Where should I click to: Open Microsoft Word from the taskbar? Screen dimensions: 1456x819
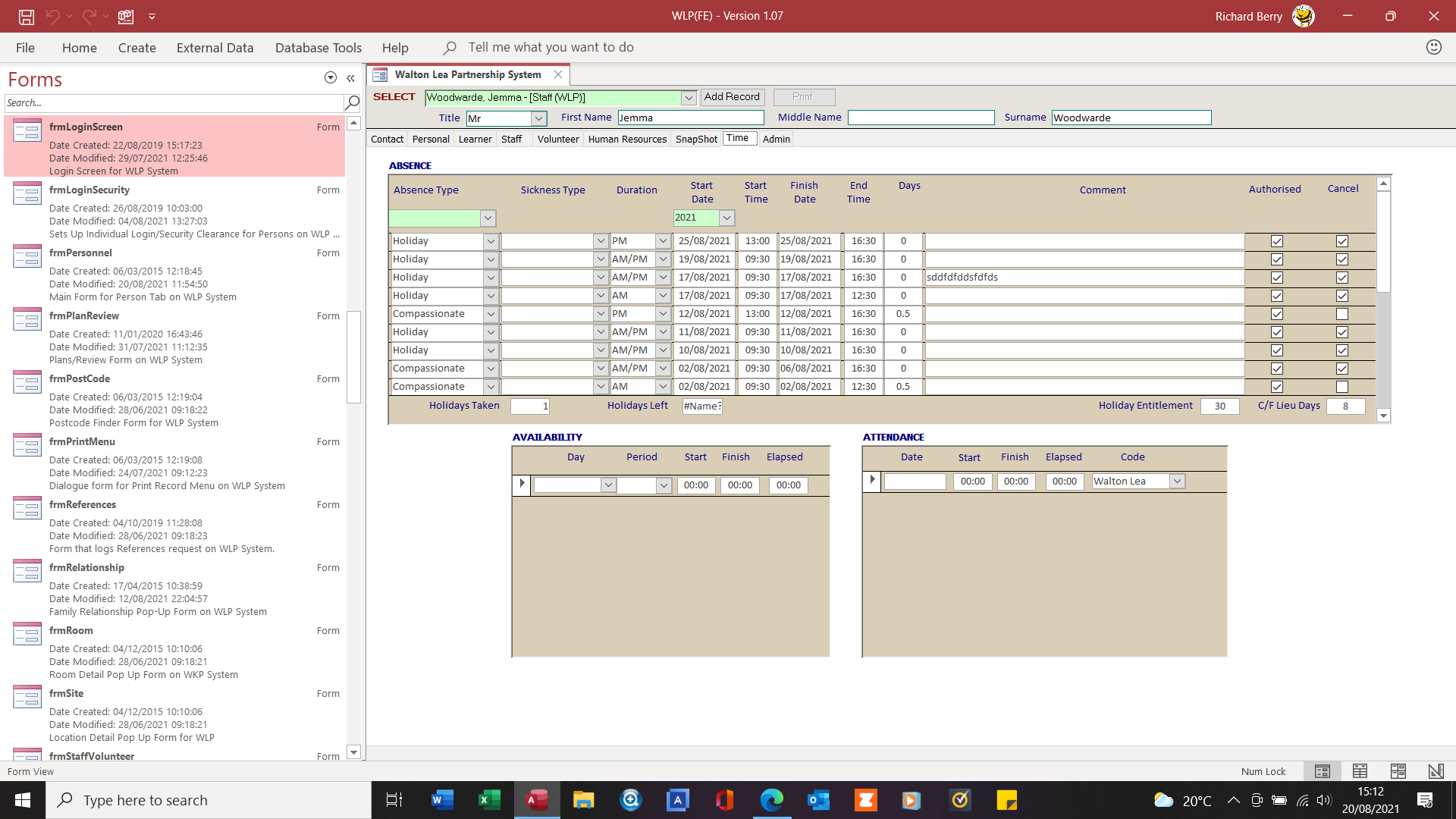442,800
